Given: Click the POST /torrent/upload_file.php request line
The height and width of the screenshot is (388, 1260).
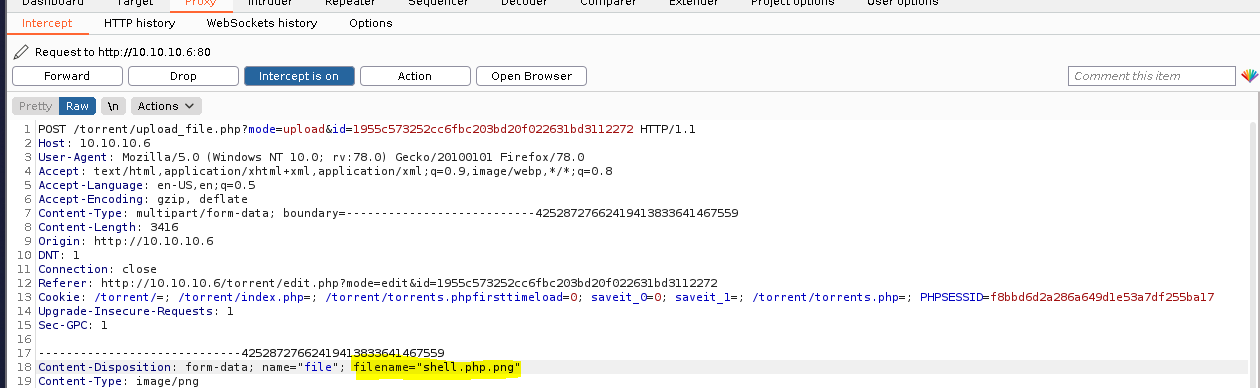Looking at the screenshot, I should [x=366, y=129].
